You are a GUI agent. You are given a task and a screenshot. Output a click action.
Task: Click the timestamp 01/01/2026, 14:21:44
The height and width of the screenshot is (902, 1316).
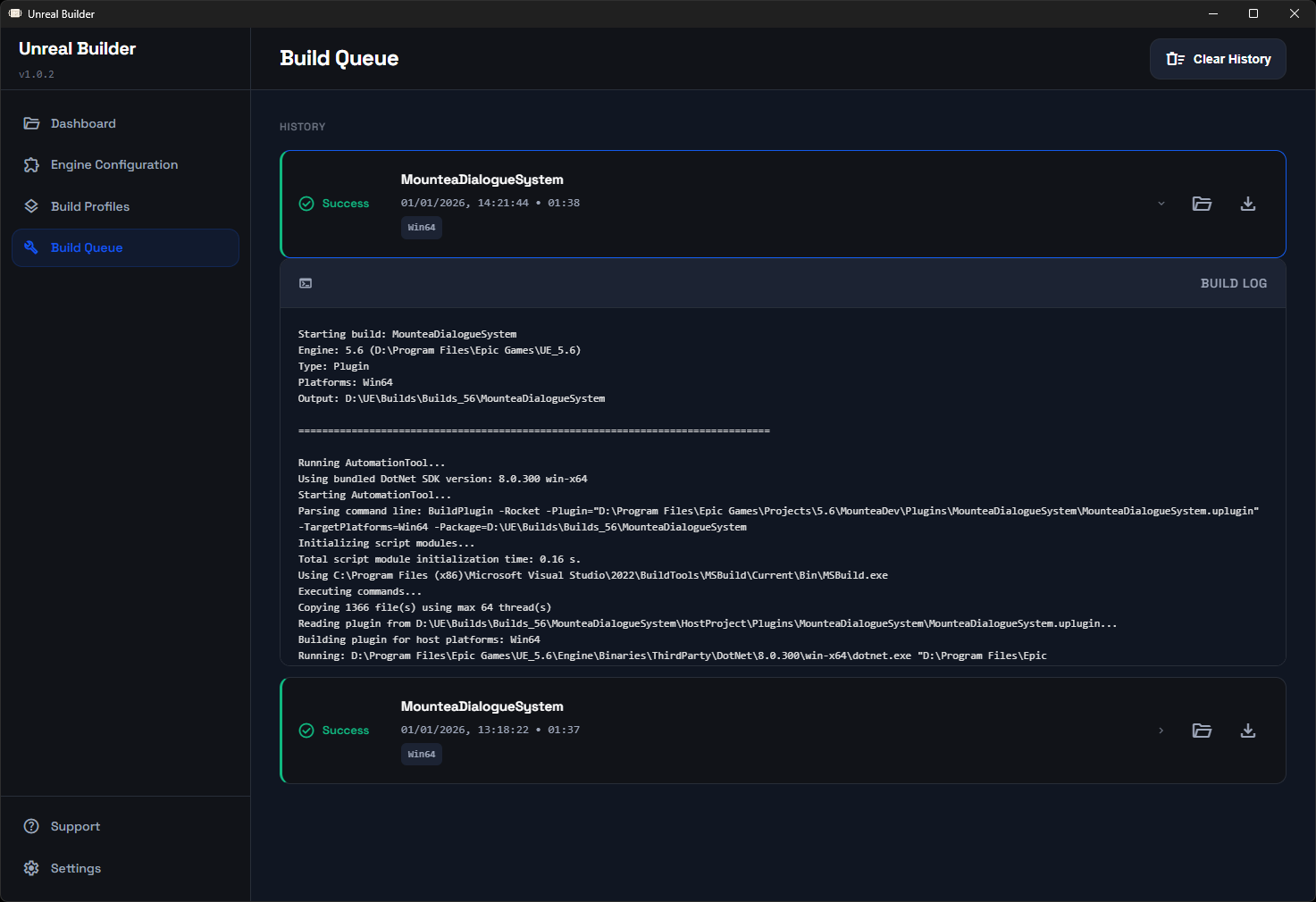point(465,203)
